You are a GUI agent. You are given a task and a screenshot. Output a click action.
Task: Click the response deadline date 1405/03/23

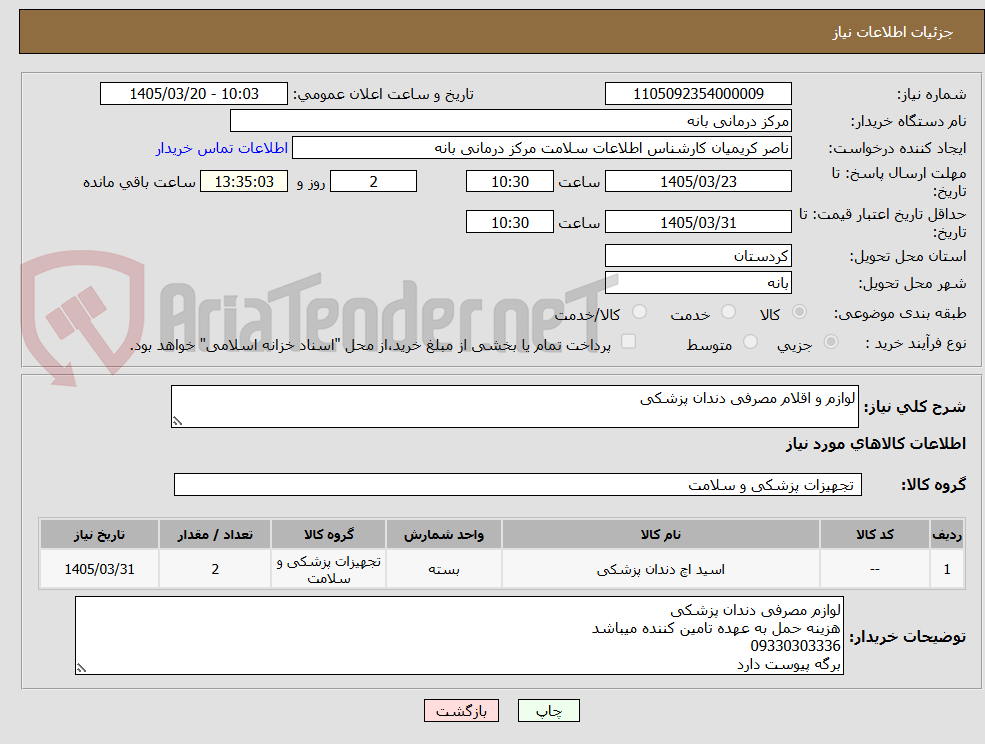coord(698,182)
